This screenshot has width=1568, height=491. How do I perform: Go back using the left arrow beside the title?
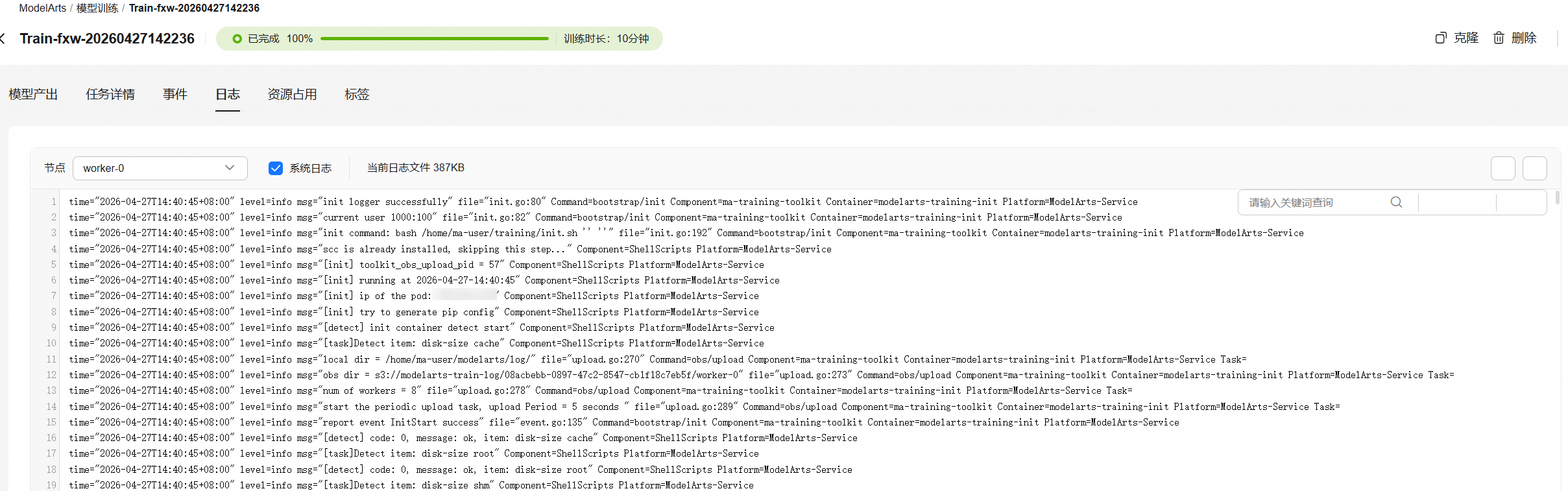pyautogui.click(x=3, y=39)
